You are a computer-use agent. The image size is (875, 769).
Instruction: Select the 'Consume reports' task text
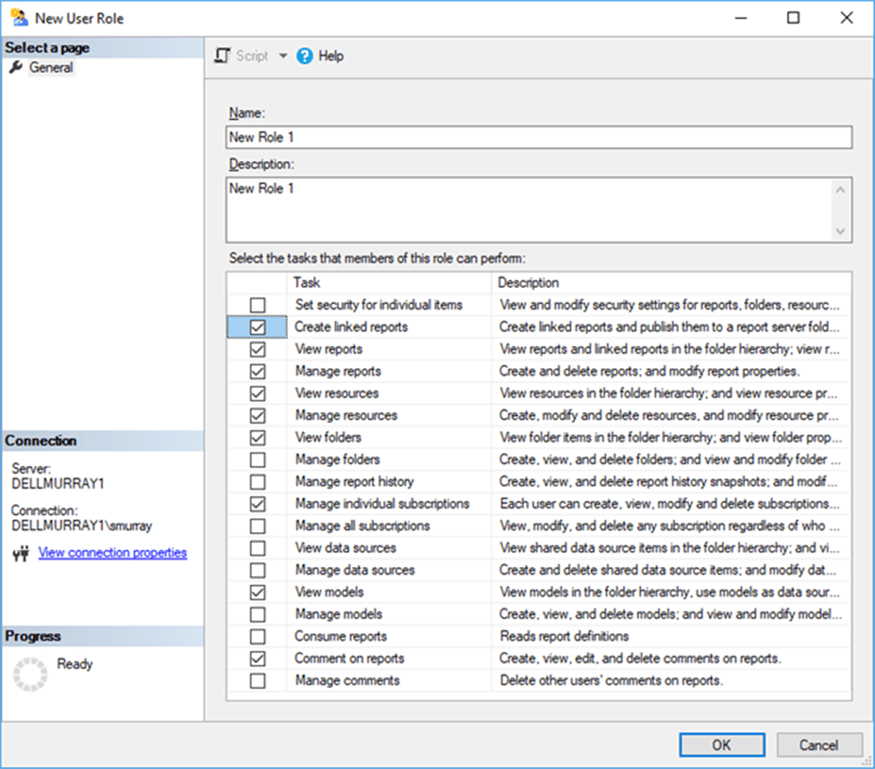pyautogui.click(x=341, y=636)
